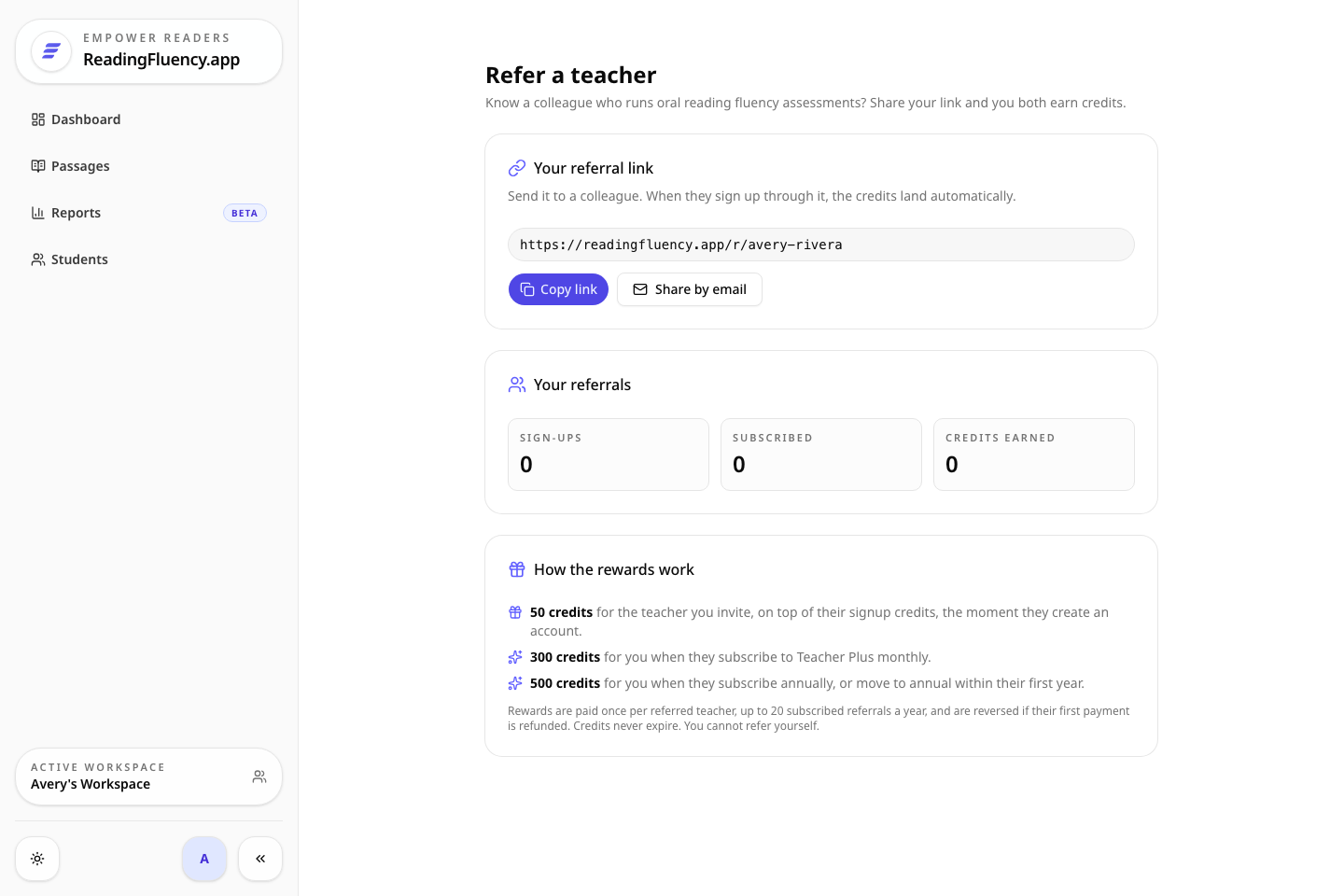
Task: Click the sparkle icon next to 300 credits
Action: [515, 657]
